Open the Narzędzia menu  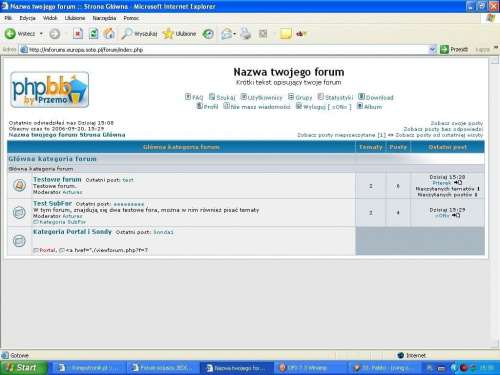(x=104, y=18)
